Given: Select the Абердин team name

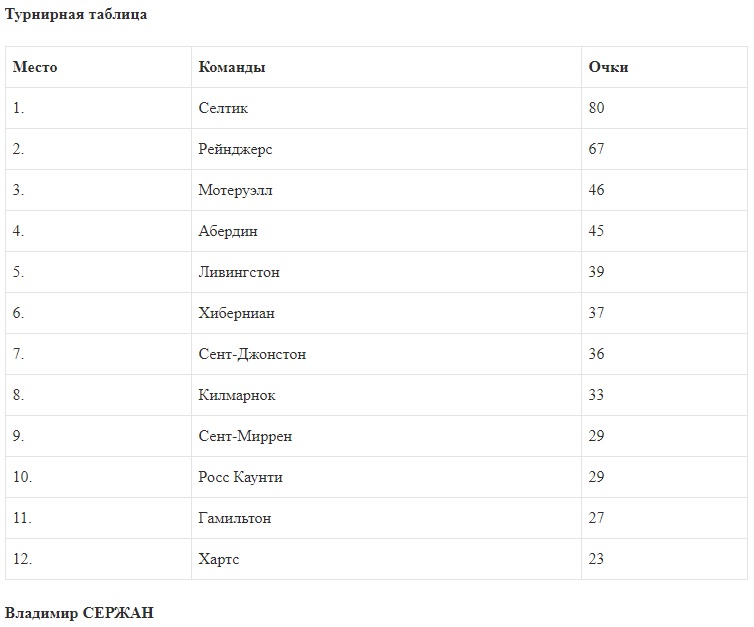Looking at the screenshot, I should coord(228,231).
